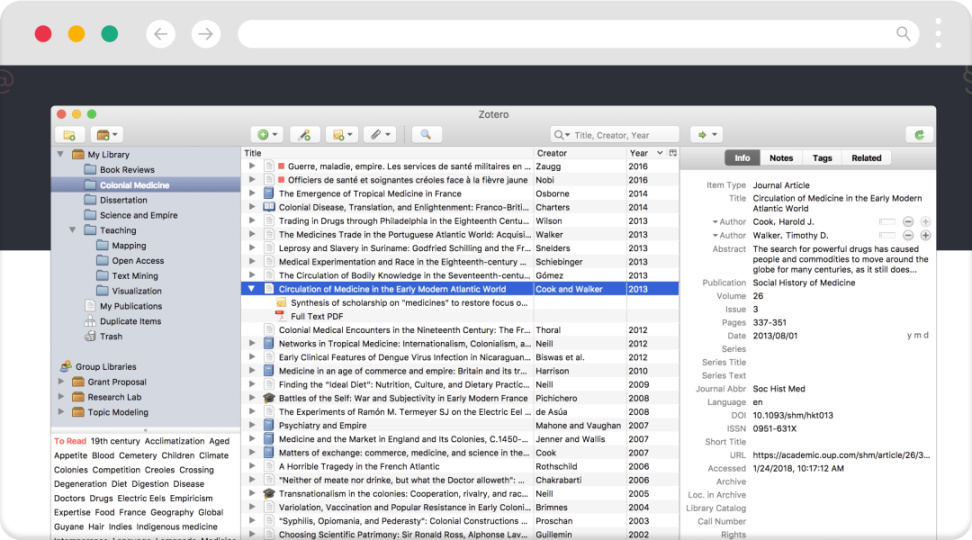Open the column picker icon
The image size is (972, 540).
673,153
